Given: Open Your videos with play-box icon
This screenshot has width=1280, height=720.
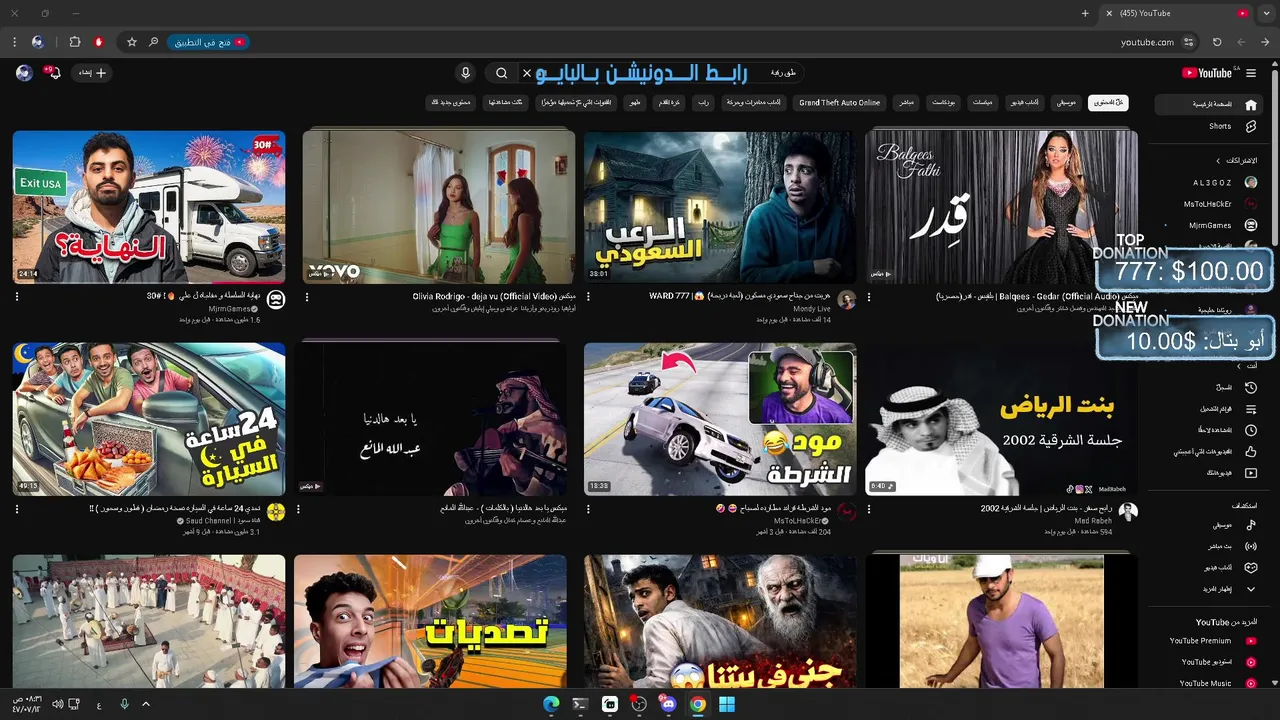Looking at the screenshot, I should pos(1211,472).
